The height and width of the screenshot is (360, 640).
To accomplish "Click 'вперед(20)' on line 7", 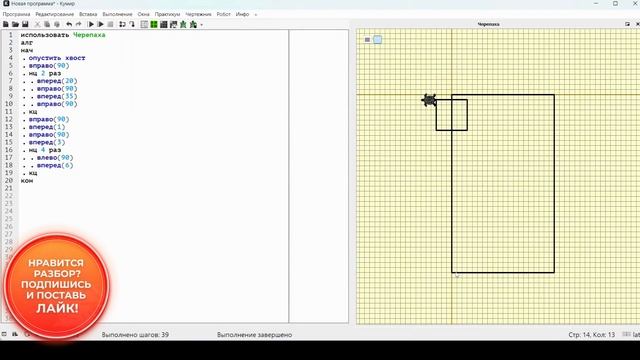I will (57, 81).
